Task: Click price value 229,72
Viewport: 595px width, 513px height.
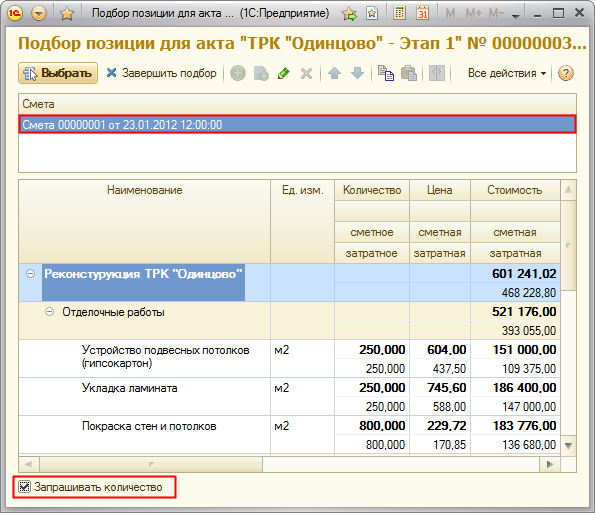Action: [x=447, y=425]
